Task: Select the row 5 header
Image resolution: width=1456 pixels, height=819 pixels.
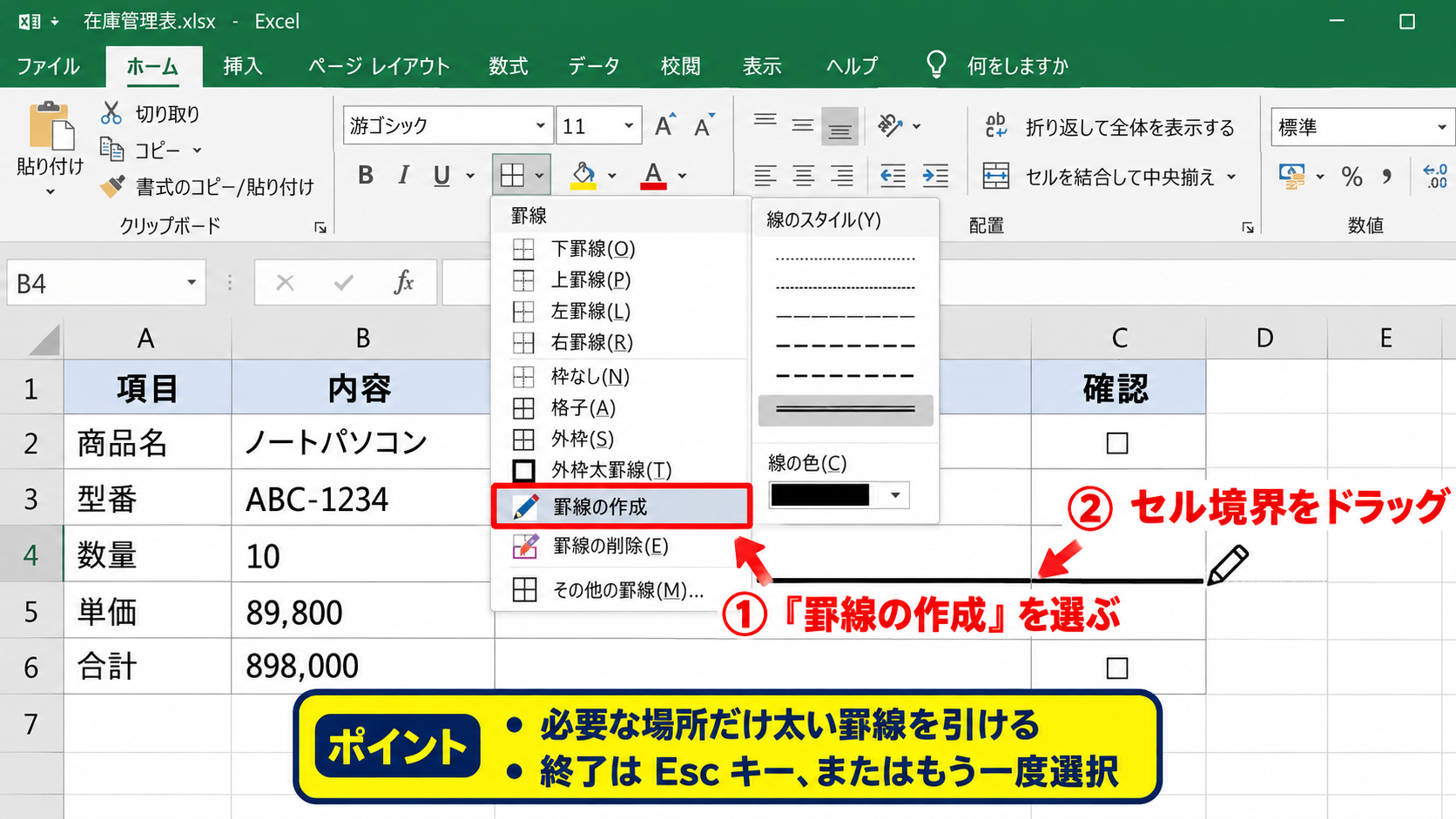Action: coord(31,611)
